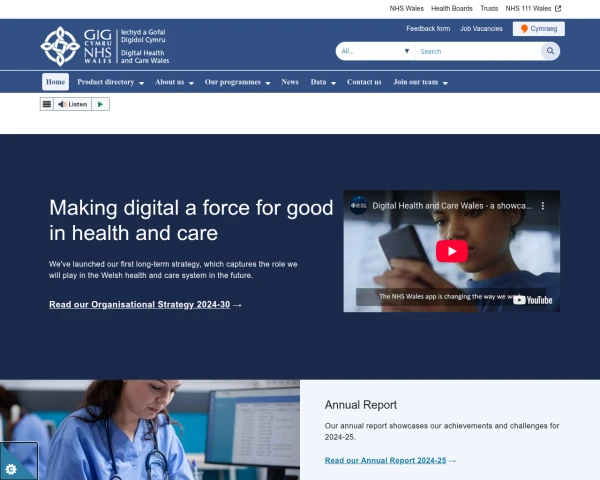Go to the Home tab
The height and width of the screenshot is (480, 600).
point(56,82)
